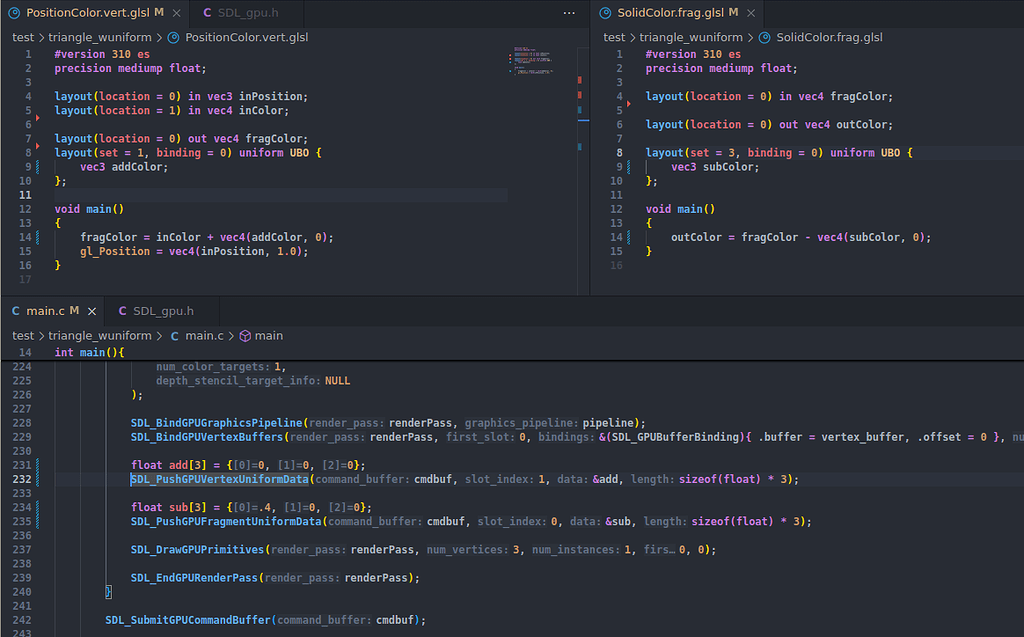
Task: Click the GLSL icon on PositionColor.vert.glsl tab
Action: click(x=16, y=13)
